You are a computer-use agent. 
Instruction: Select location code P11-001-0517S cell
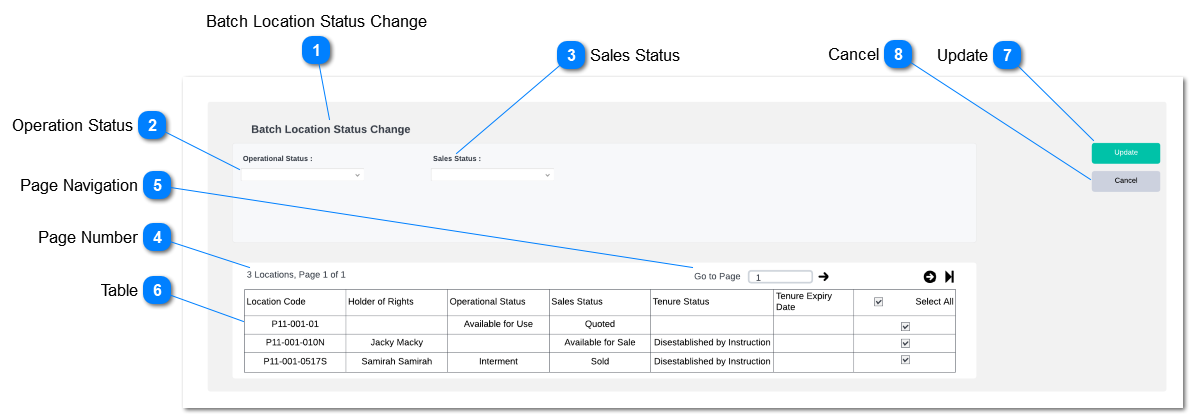[295, 362]
